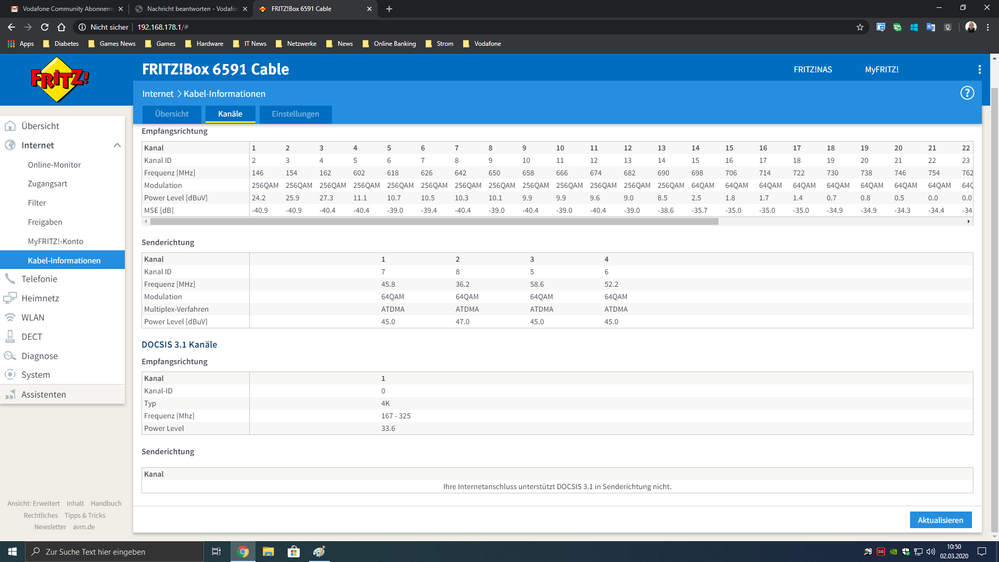Open the Vodafone bookmark folder
This screenshot has width=999, height=562.
point(481,44)
